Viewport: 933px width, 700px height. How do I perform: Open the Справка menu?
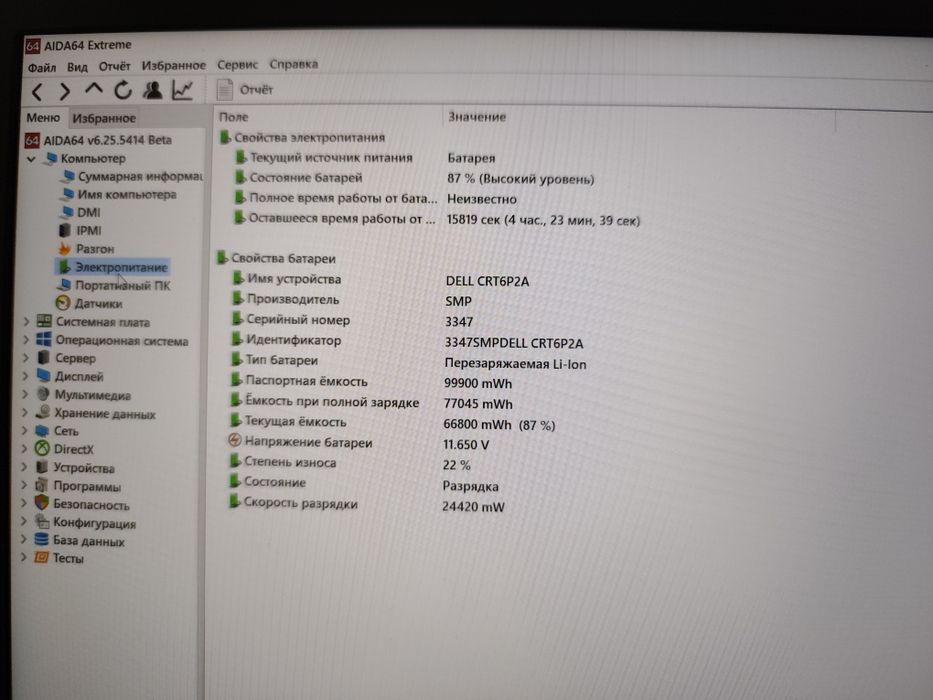pyautogui.click(x=293, y=64)
